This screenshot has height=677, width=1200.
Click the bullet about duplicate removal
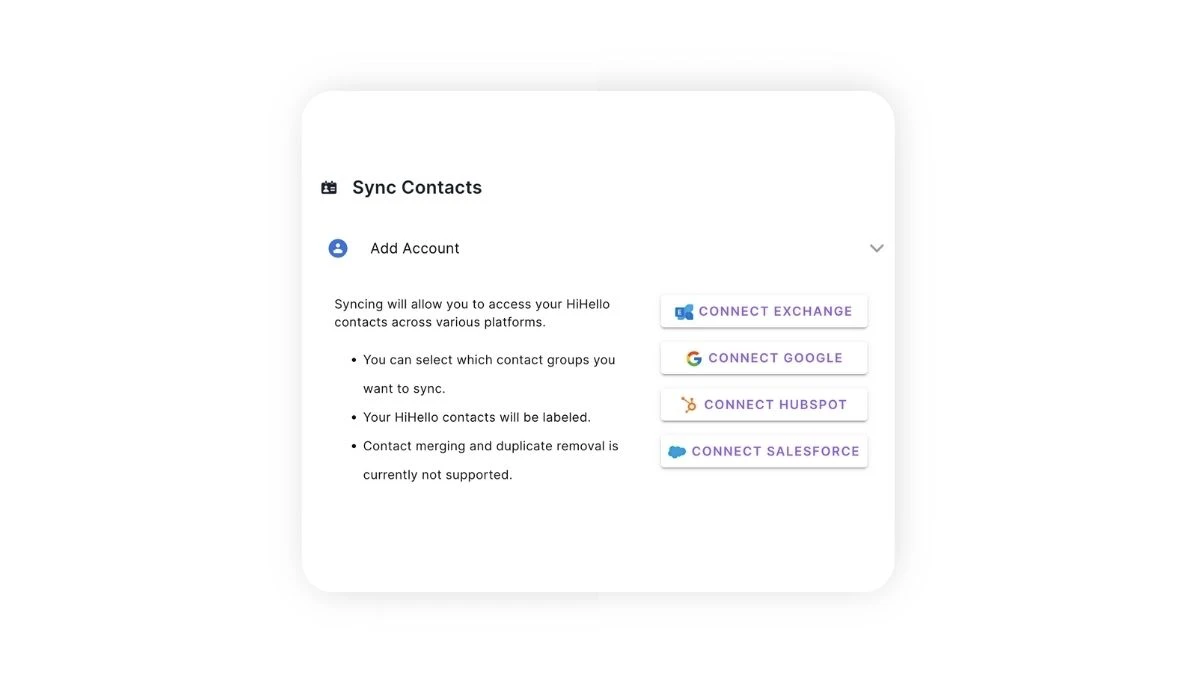point(490,459)
